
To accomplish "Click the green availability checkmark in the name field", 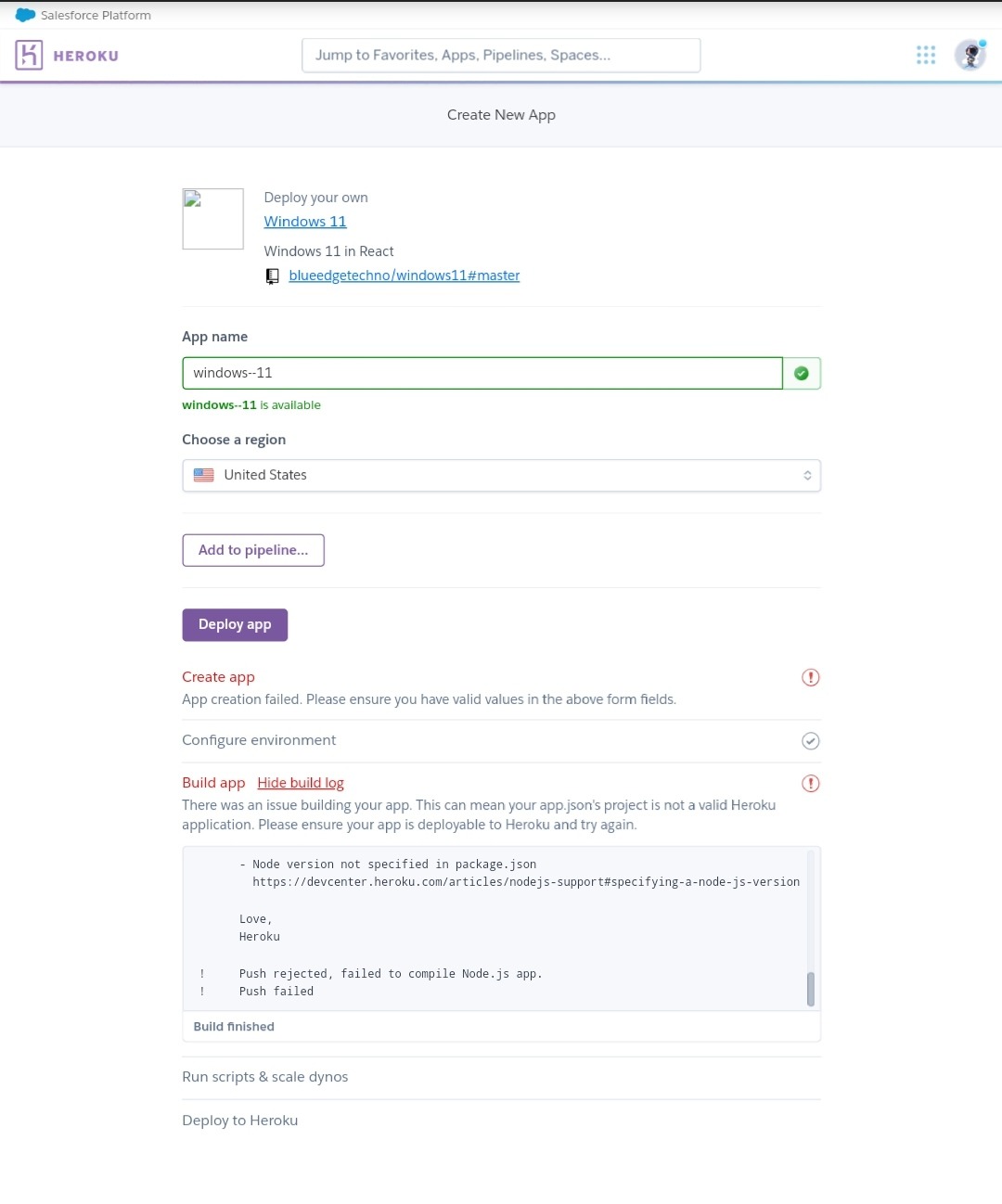I will click(x=801, y=373).
